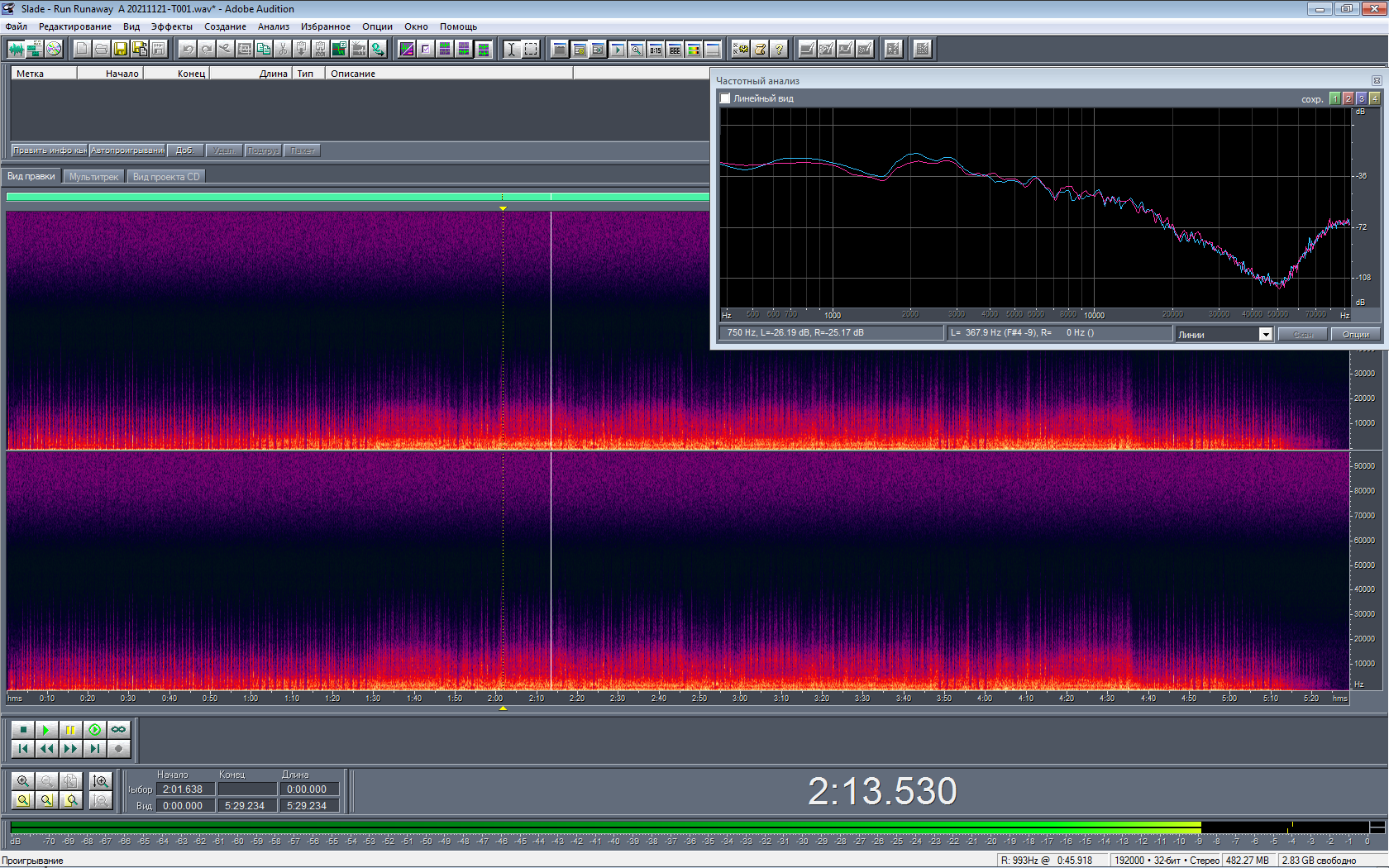Switch to Вид правки tab
Image resolution: width=1389 pixels, height=868 pixels.
31,176
